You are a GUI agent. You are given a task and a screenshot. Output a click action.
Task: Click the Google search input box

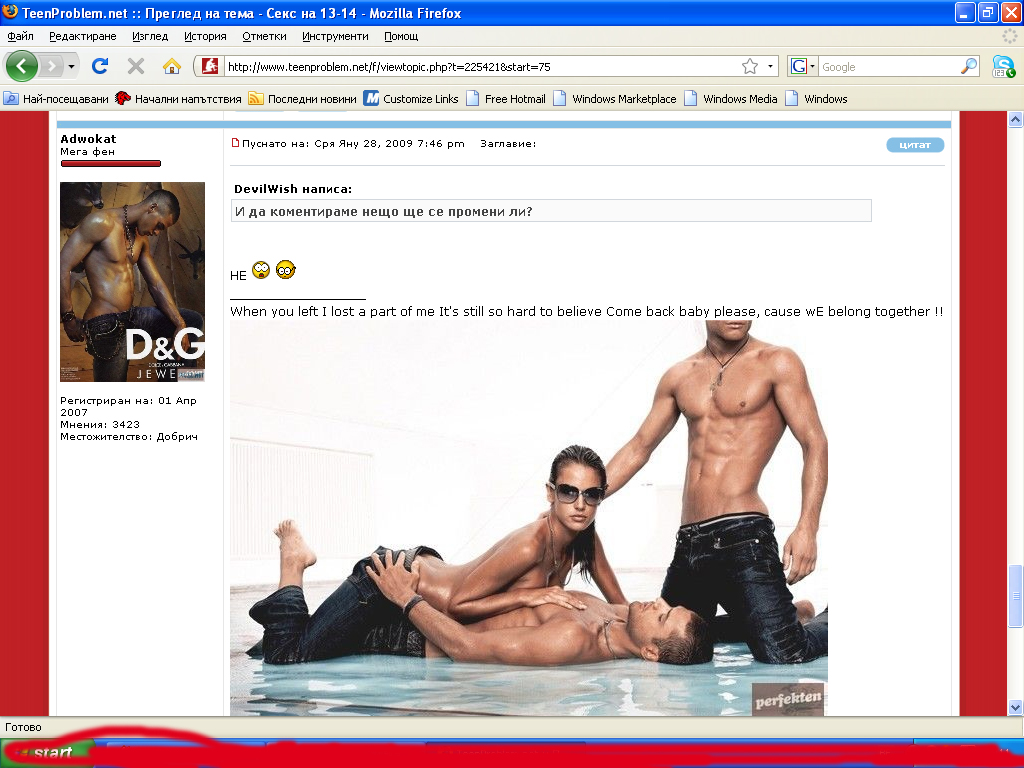(889, 67)
